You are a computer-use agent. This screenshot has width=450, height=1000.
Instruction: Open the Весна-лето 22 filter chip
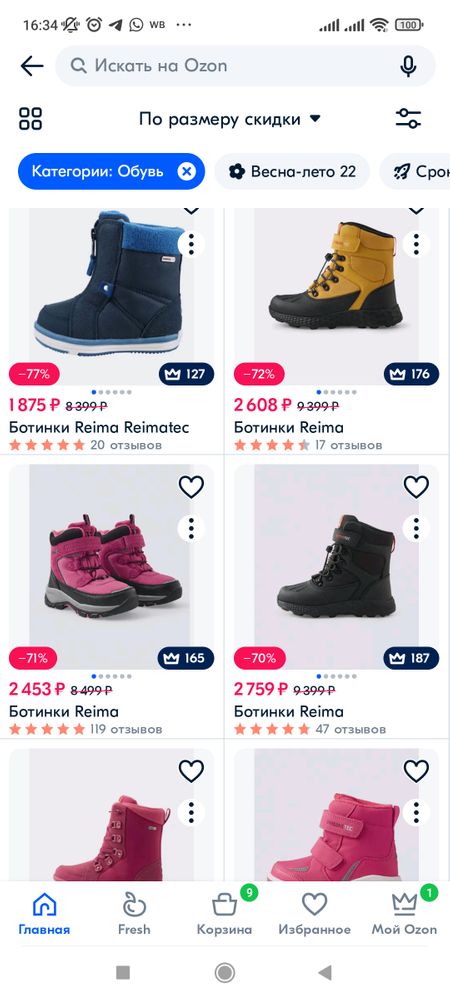(x=292, y=172)
